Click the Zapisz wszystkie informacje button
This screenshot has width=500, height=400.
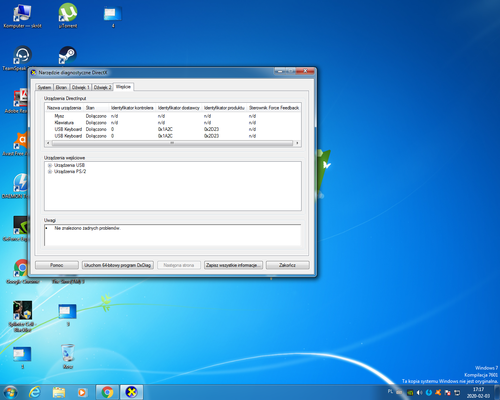point(233,265)
